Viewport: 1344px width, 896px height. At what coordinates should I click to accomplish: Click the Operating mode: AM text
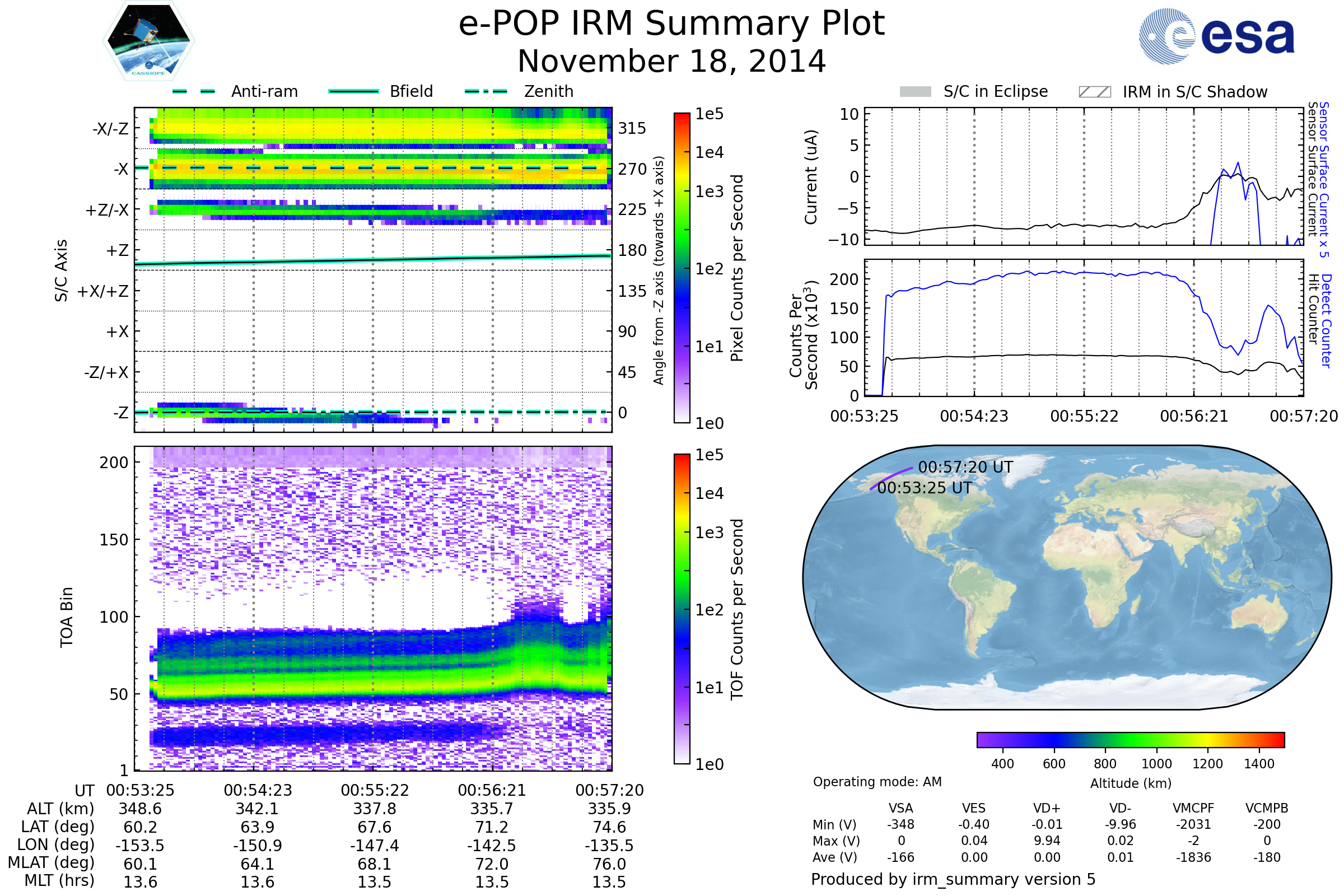pyautogui.click(x=877, y=782)
